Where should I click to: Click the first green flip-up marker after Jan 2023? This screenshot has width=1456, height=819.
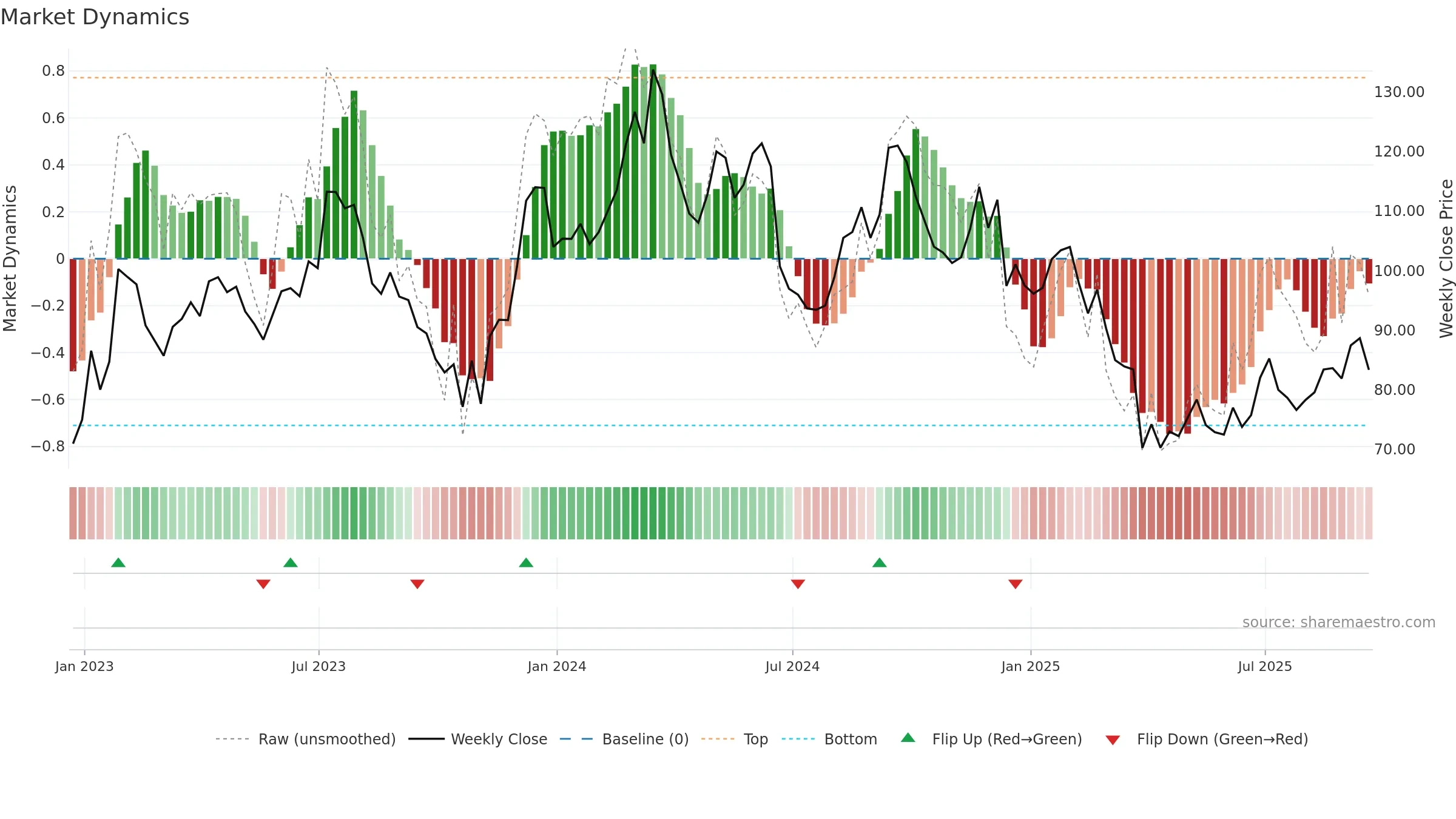click(x=118, y=562)
